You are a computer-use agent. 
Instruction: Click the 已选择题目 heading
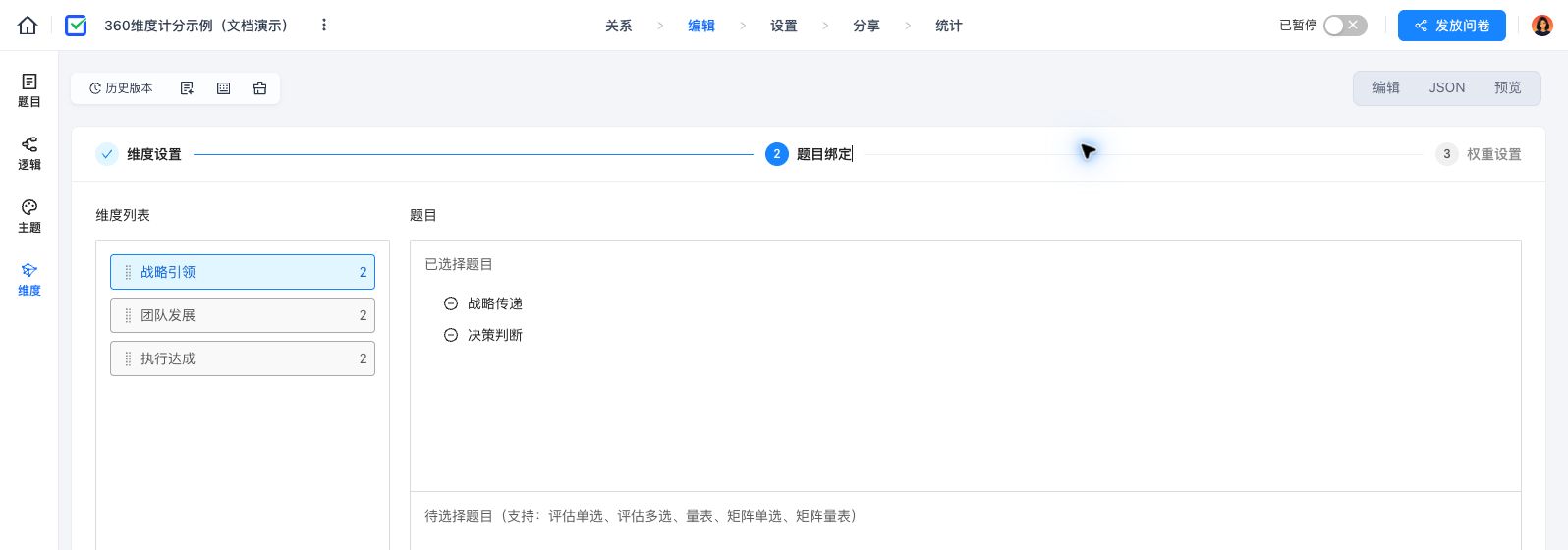coord(459,264)
